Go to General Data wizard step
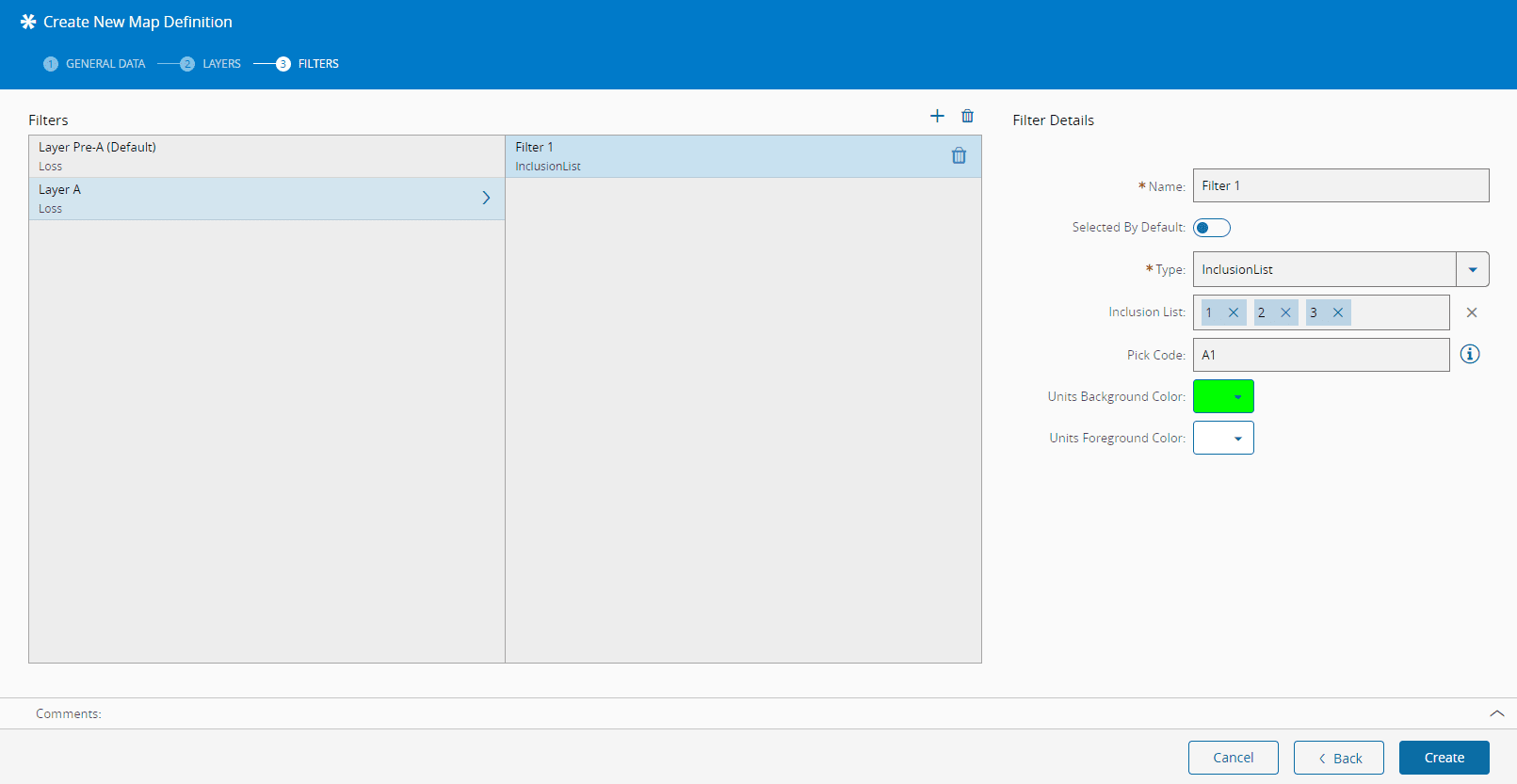This screenshot has width=1517, height=784. tap(95, 64)
